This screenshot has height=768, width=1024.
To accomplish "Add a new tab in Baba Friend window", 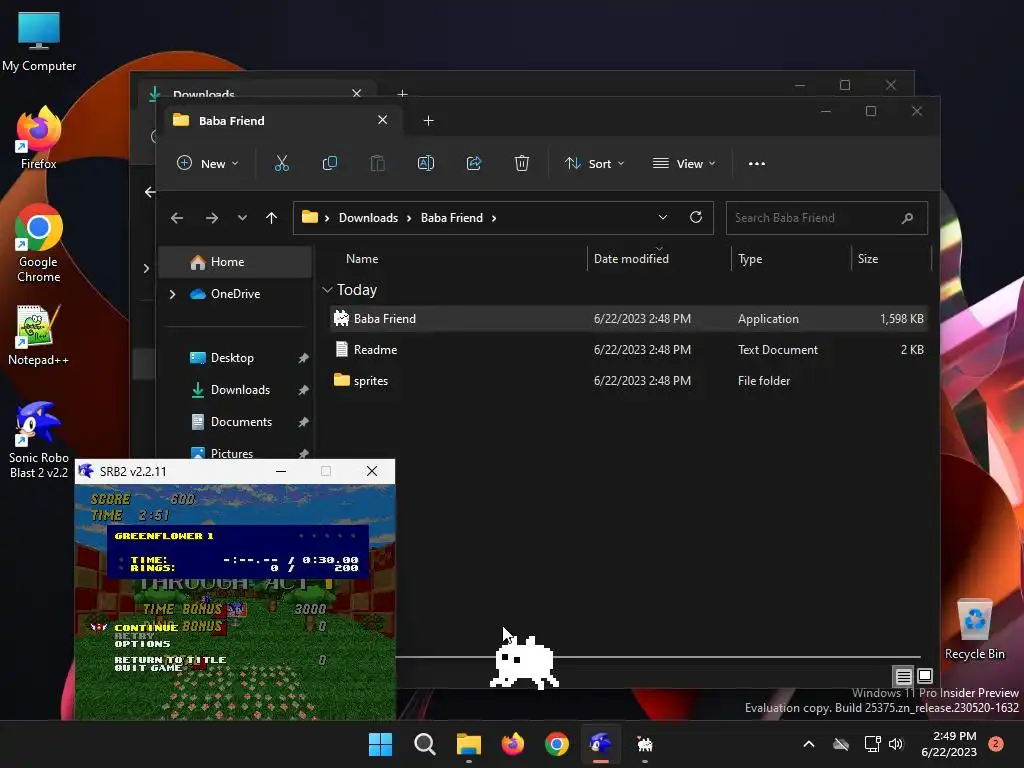I will point(428,121).
